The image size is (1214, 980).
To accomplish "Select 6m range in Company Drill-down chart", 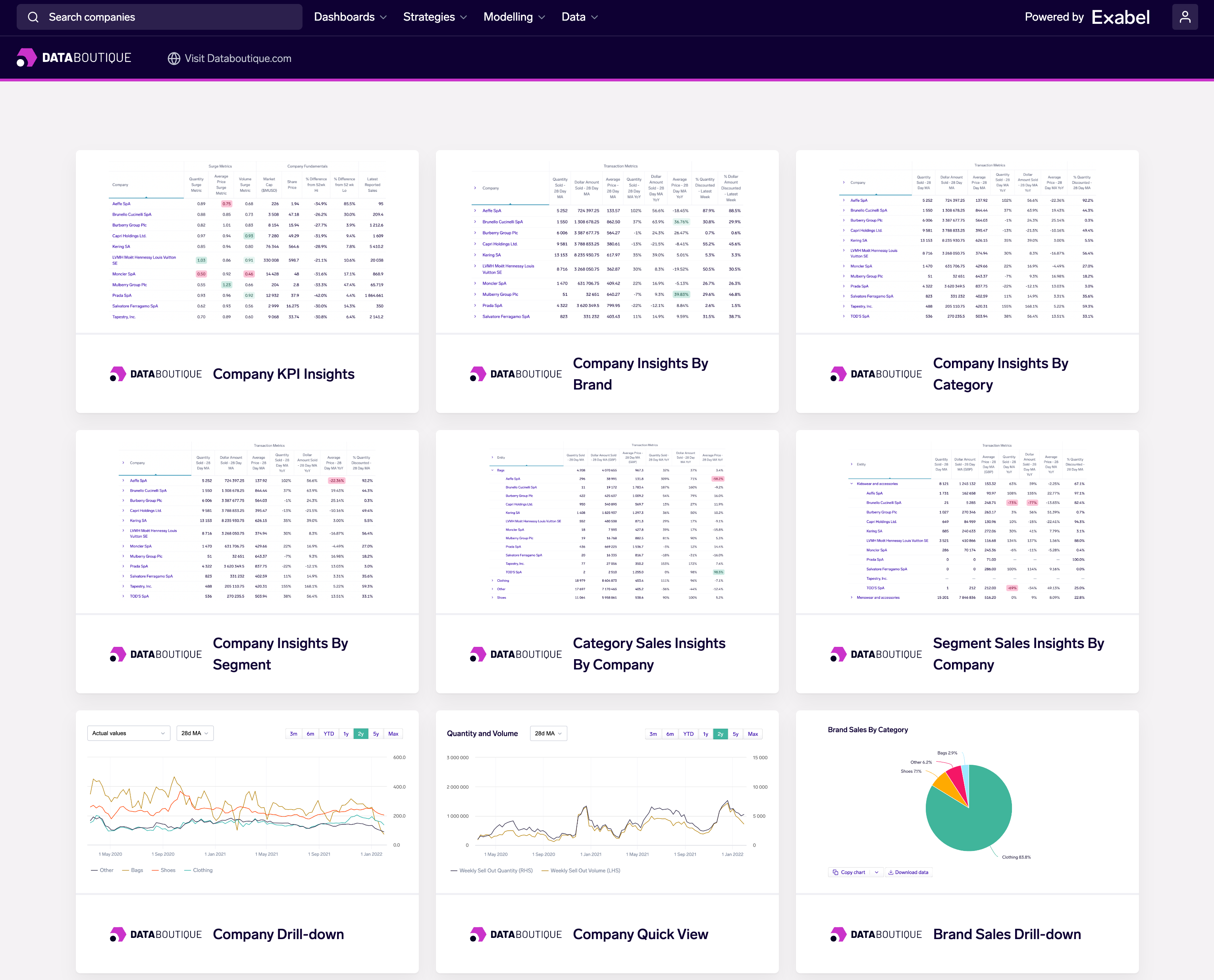I will 310,734.
